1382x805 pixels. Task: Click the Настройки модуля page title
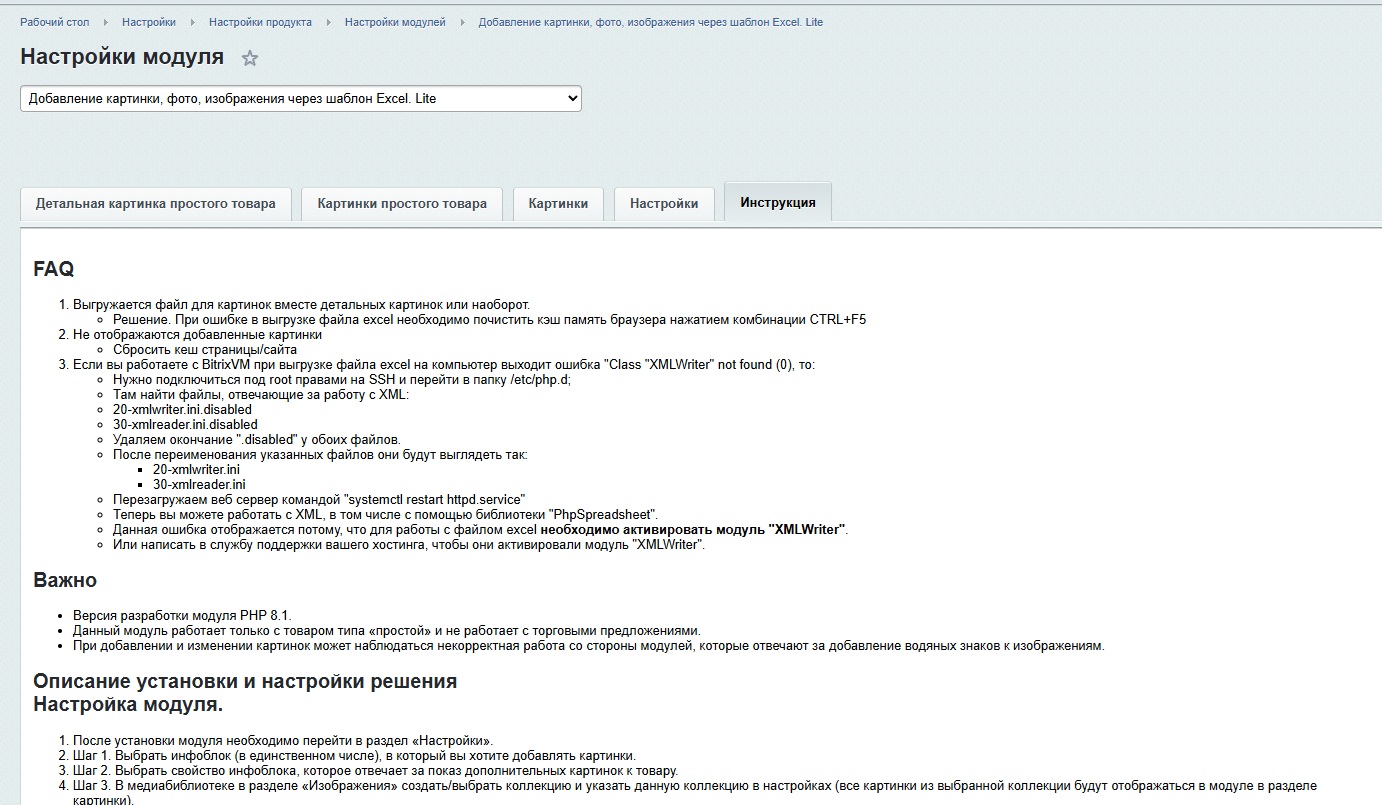pyautogui.click(x=122, y=57)
